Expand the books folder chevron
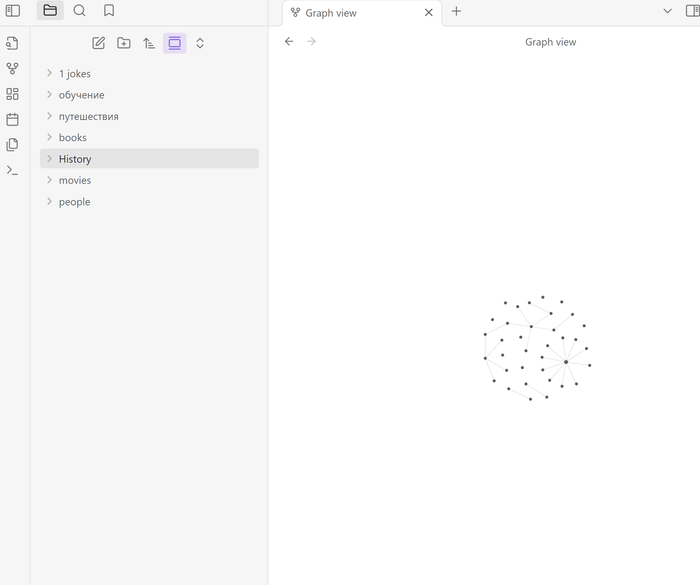Image resolution: width=700 pixels, height=585 pixels. 50,137
